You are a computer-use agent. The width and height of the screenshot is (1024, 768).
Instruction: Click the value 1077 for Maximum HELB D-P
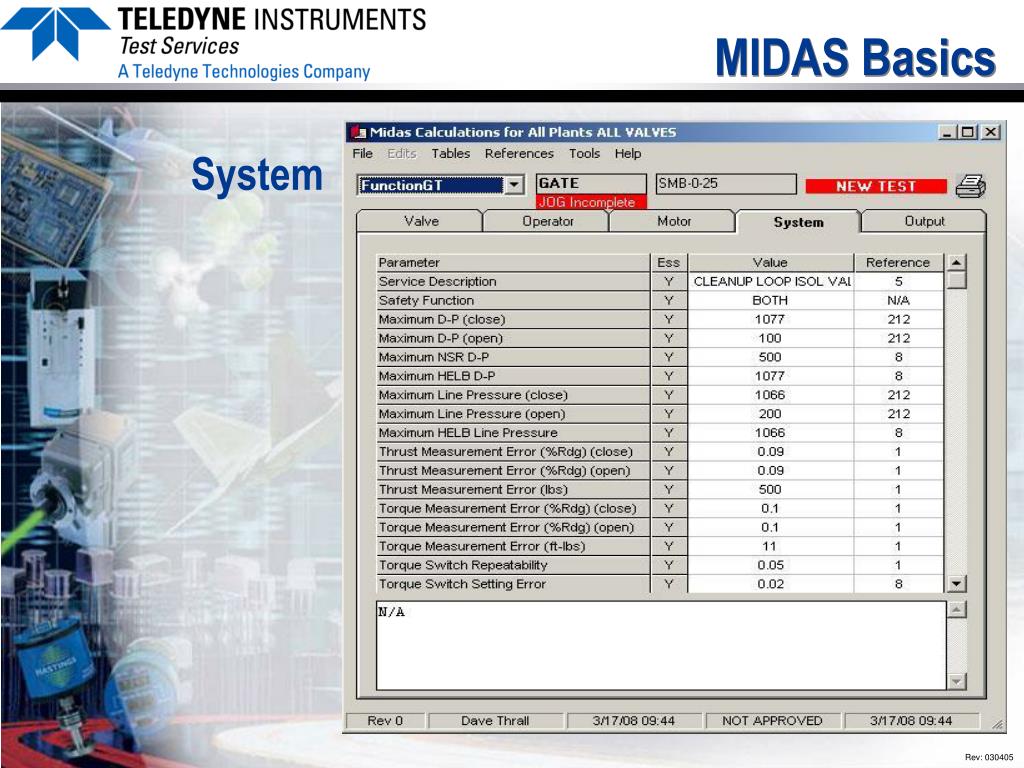coord(771,376)
